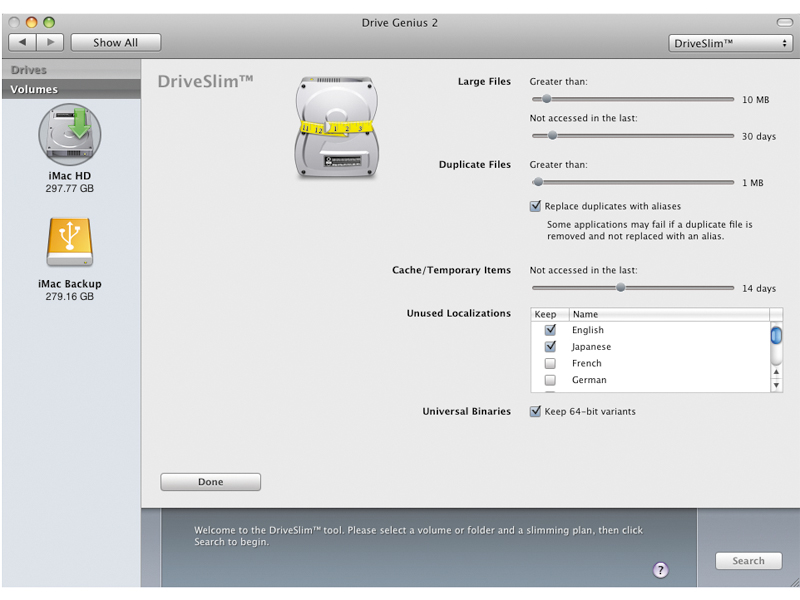Click the Drive Genius 2 window title
Image resolution: width=800 pixels, height=600 pixels.
(x=399, y=22)
